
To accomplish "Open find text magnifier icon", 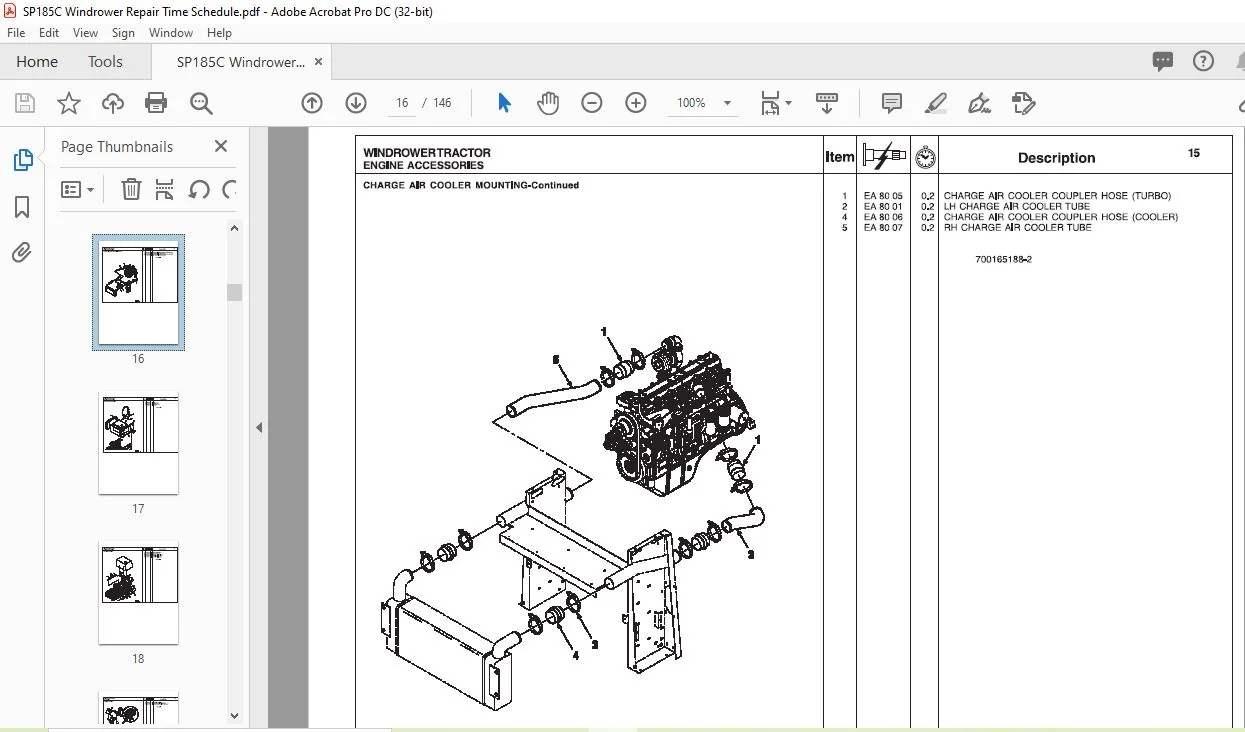I will (201, 103).
